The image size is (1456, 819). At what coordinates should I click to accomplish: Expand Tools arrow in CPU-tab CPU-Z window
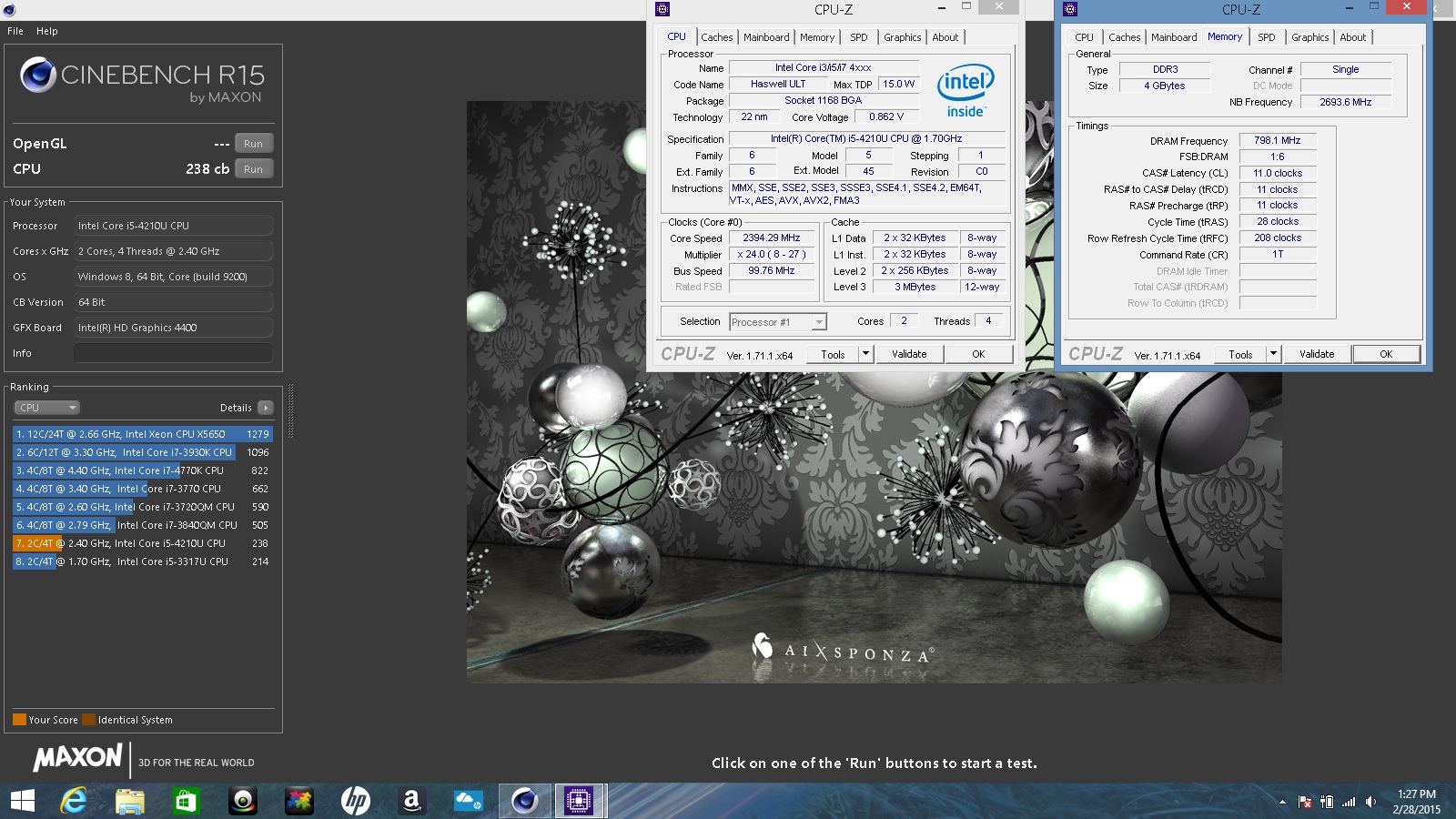click(x=865, y=355)
